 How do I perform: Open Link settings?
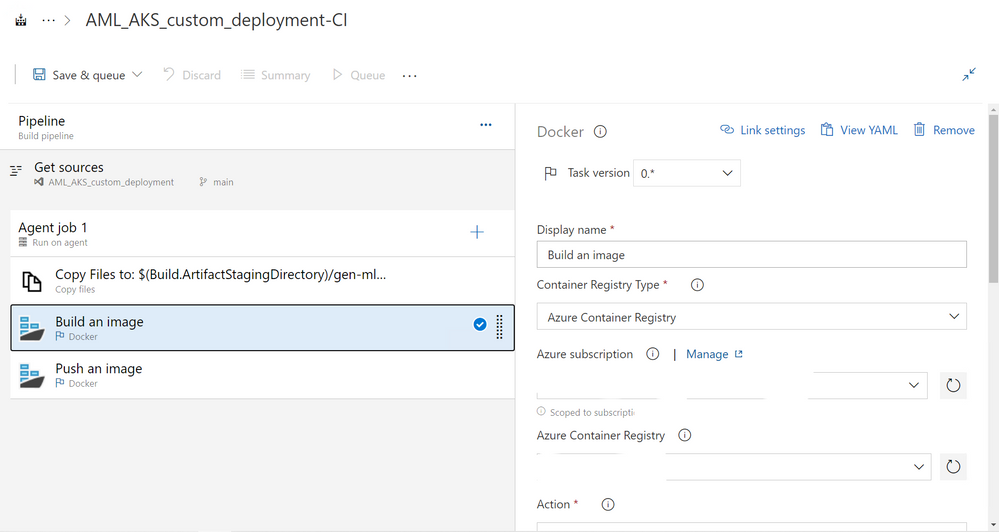click(763, 130)
